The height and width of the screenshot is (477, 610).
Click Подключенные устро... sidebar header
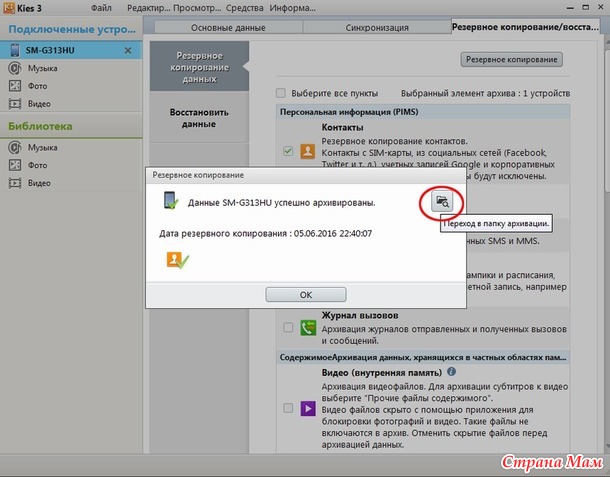[72, 29]
